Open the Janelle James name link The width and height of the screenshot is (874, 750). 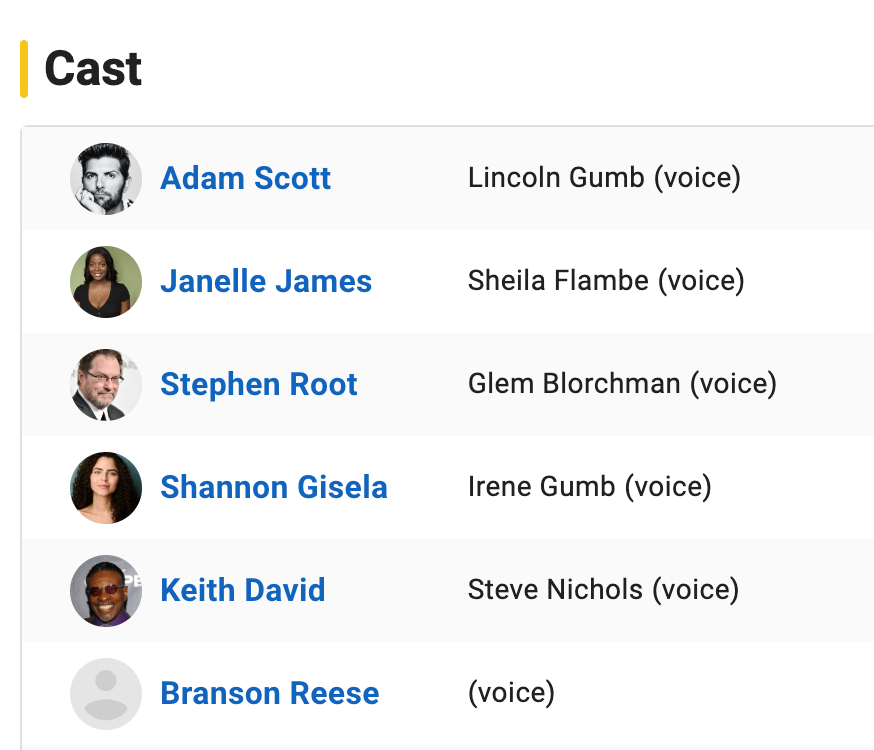[266, 281]
